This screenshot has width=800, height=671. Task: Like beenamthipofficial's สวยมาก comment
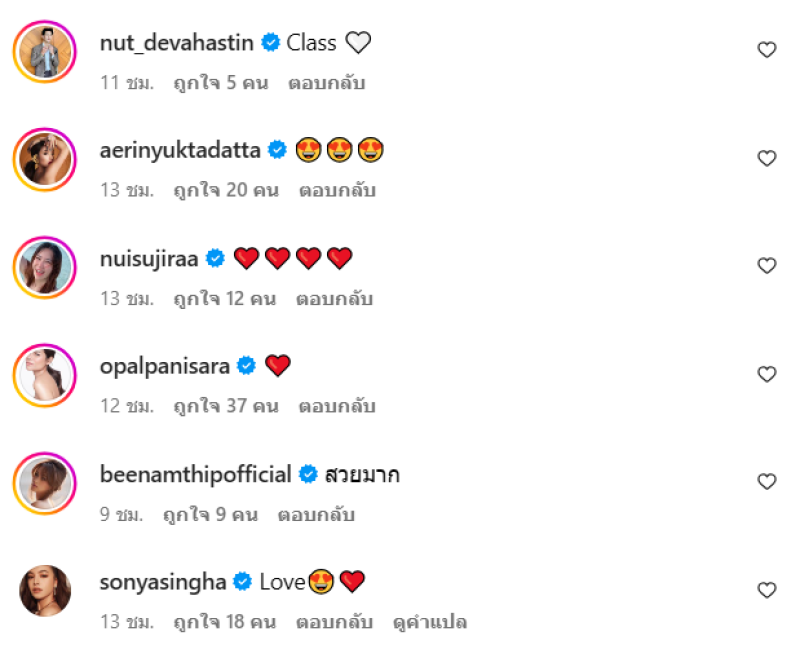pos(766,482)
